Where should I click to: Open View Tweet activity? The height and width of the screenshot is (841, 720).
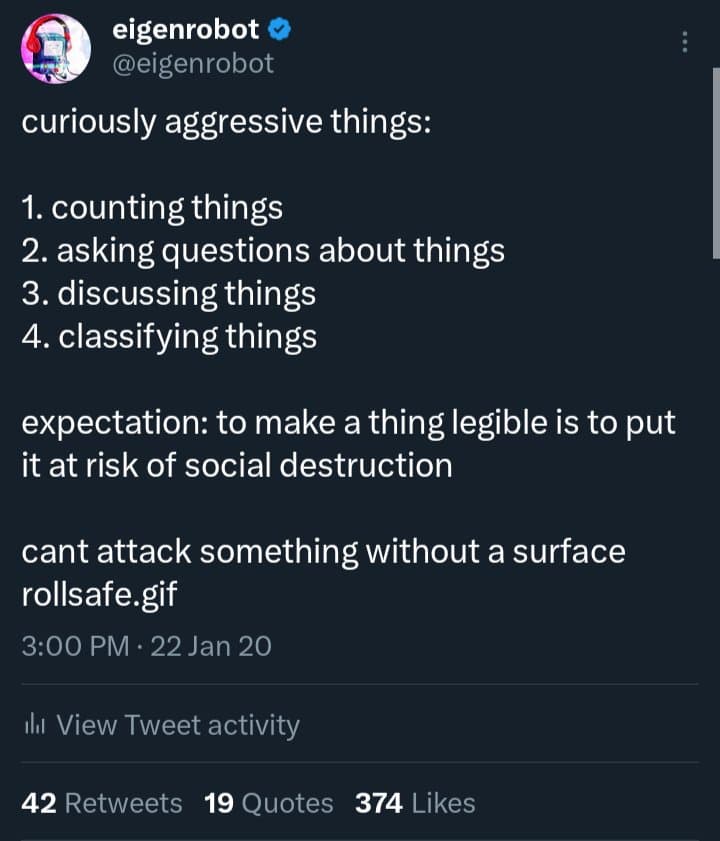[x=180, y=725]
